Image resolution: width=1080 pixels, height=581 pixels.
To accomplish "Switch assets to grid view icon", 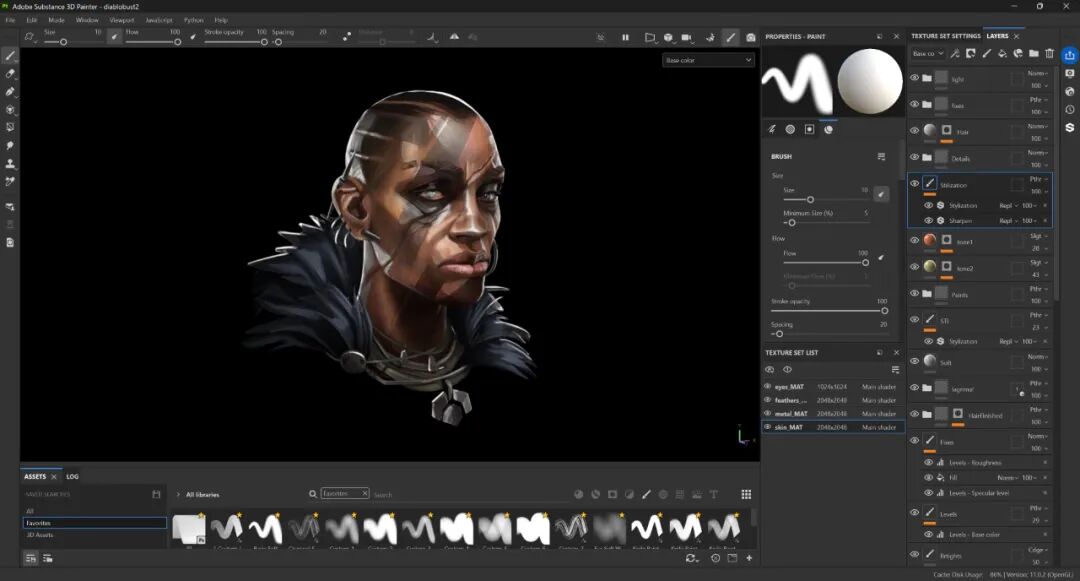I will (746, 494).
